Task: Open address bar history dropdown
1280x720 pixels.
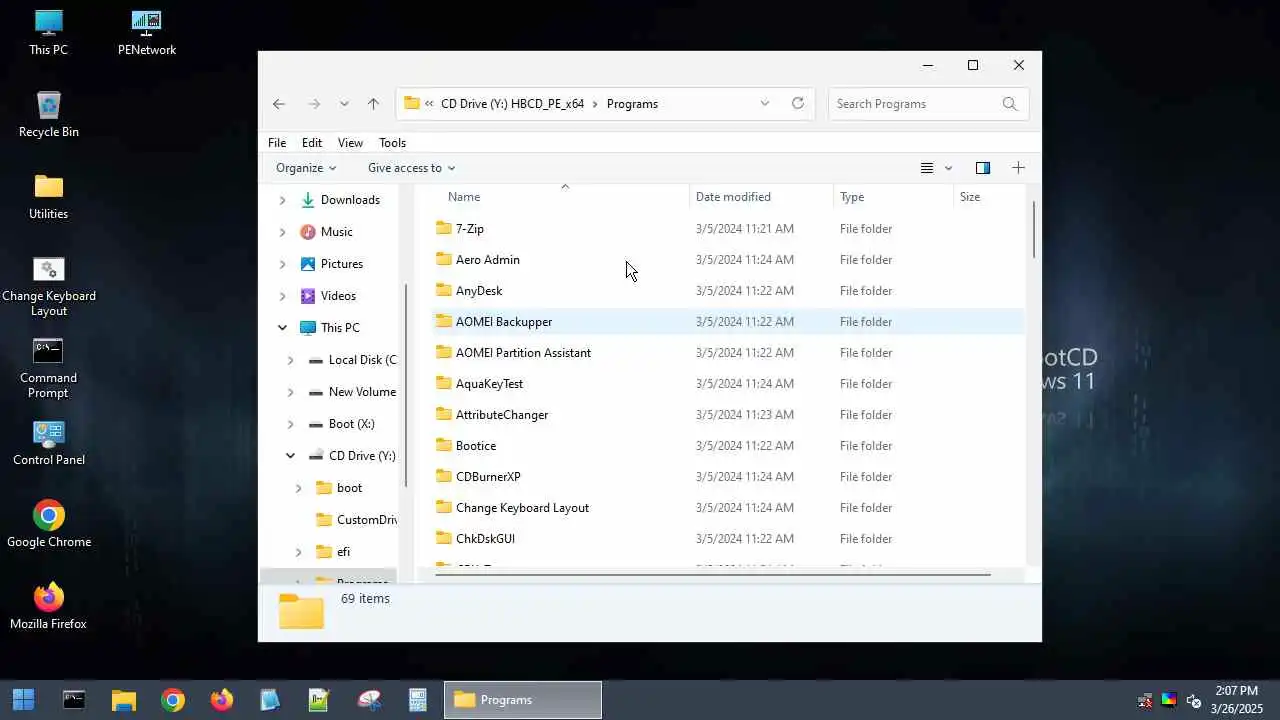Action: pos(765,103)
